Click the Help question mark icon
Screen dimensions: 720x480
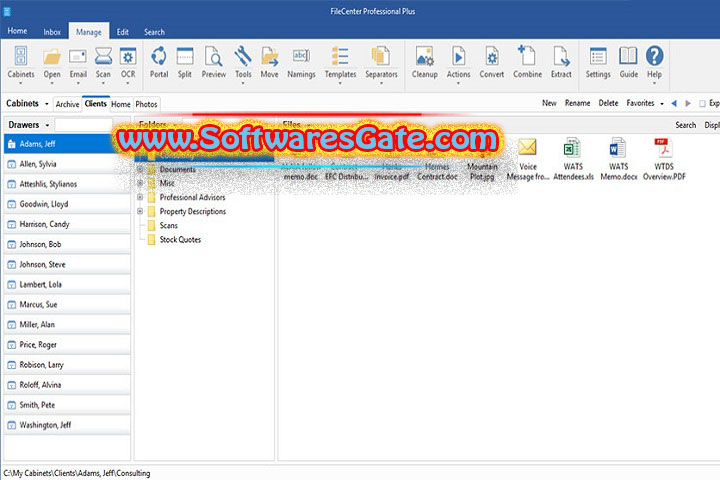(654, 56)
